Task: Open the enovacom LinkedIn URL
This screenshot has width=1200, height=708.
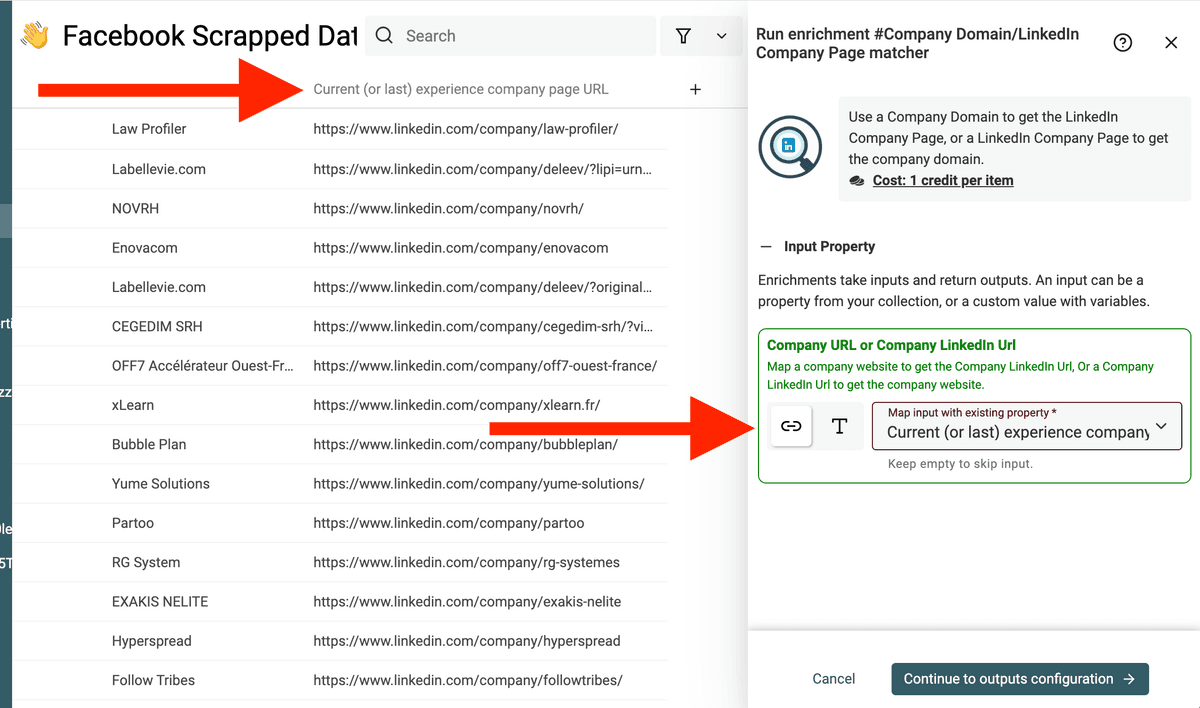Action: pos(461,247)
